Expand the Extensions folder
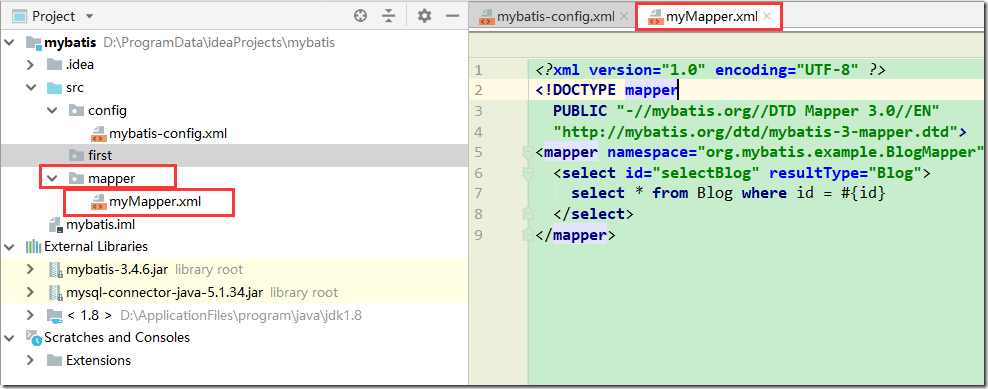This screenshot has width=988, height=389. (x=30, y=361)
